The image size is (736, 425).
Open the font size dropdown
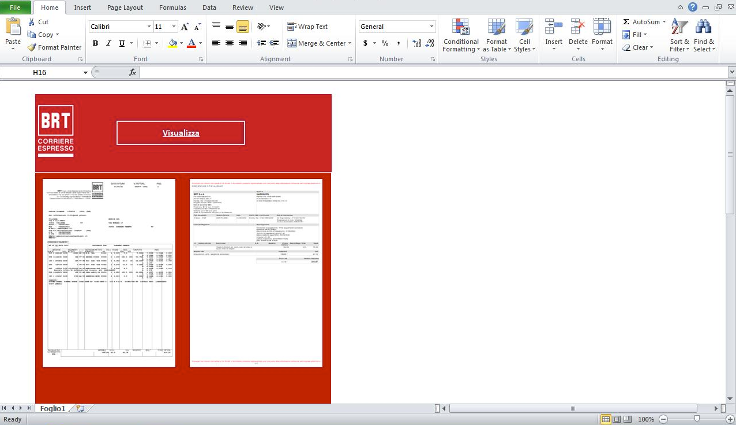[x=174, y=27]
